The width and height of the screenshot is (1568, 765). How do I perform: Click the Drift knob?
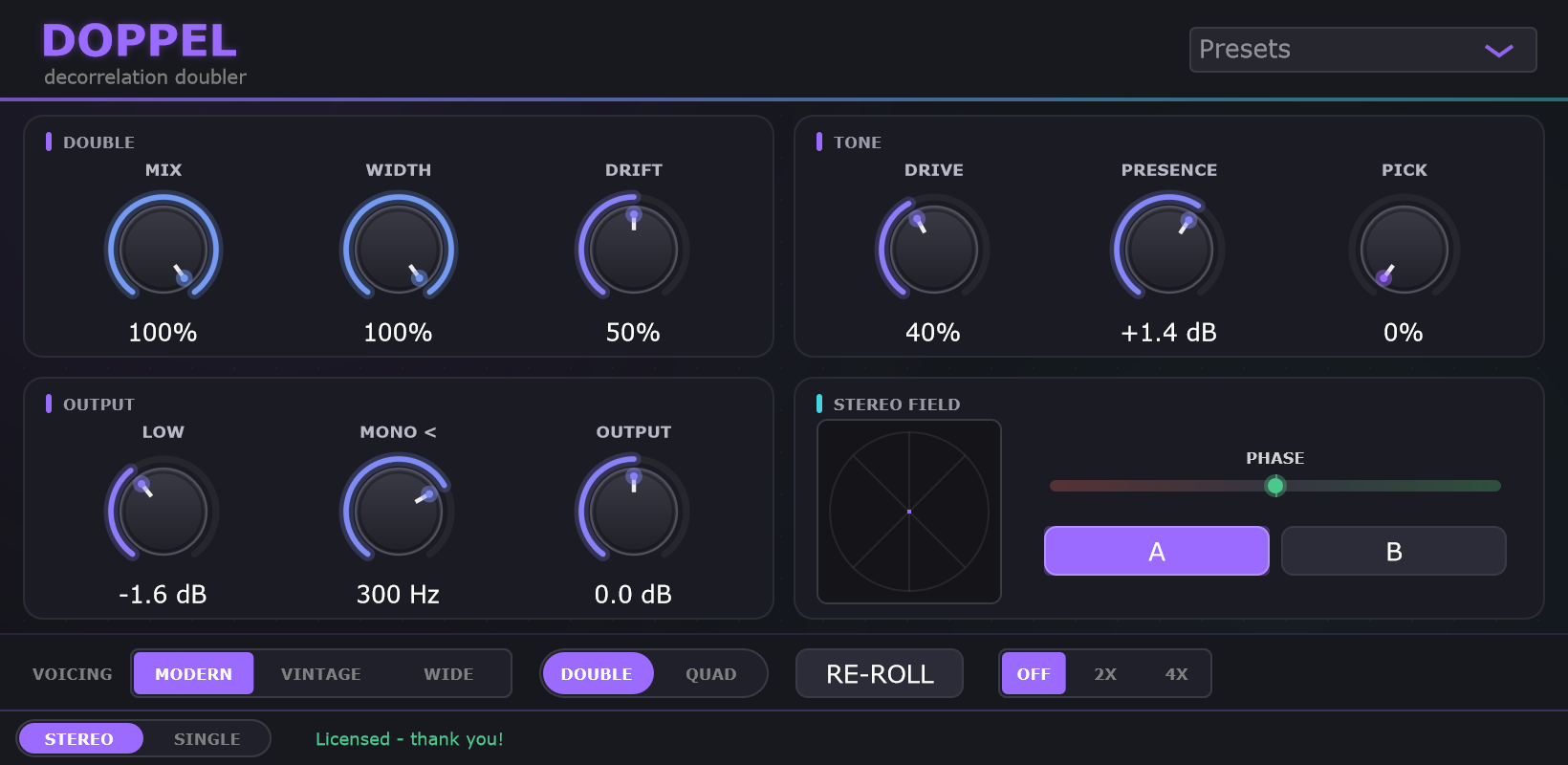pyautogui.click(x=634, y=250)
